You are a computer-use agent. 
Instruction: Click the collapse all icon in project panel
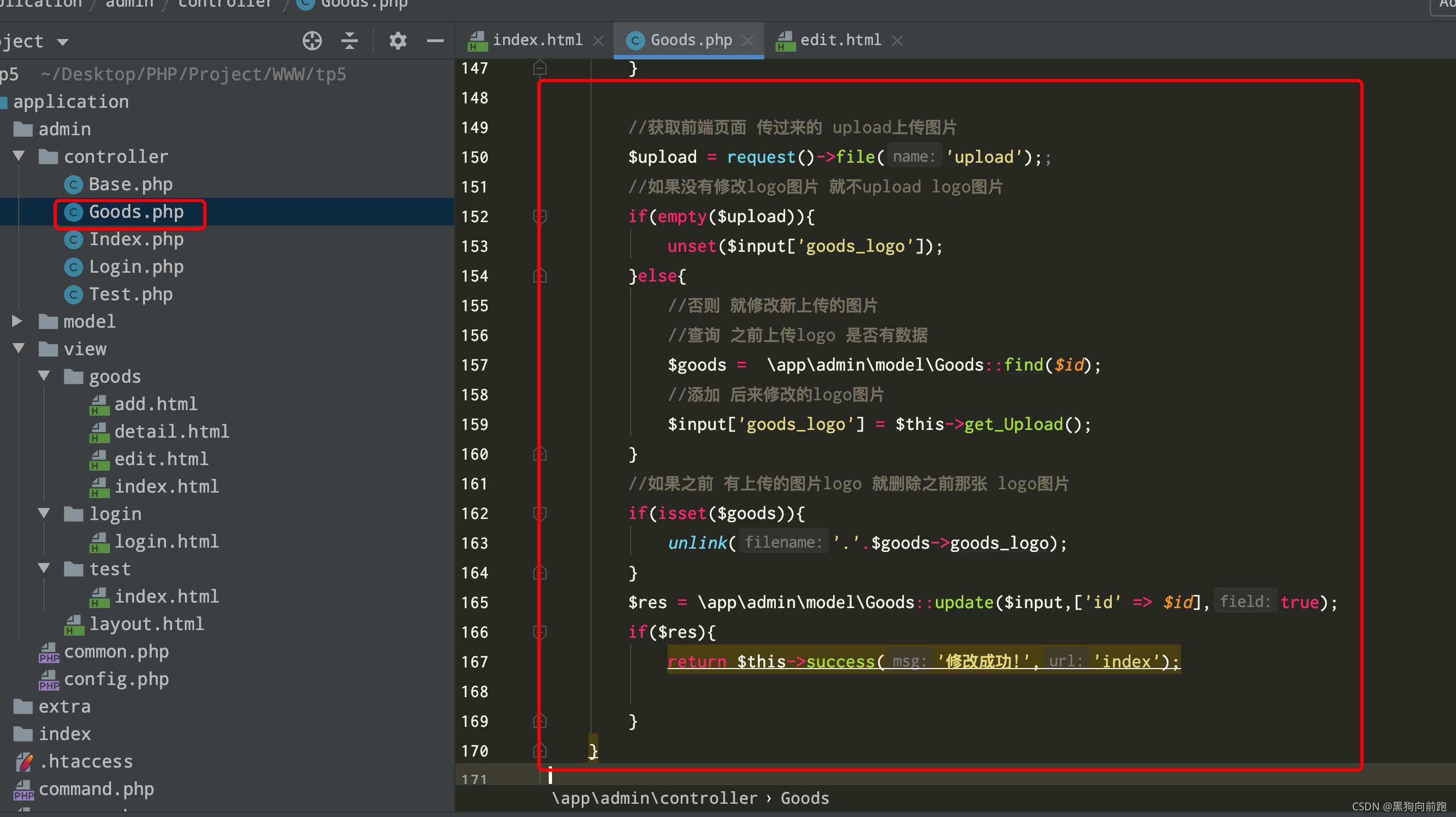tap(350, 41)
